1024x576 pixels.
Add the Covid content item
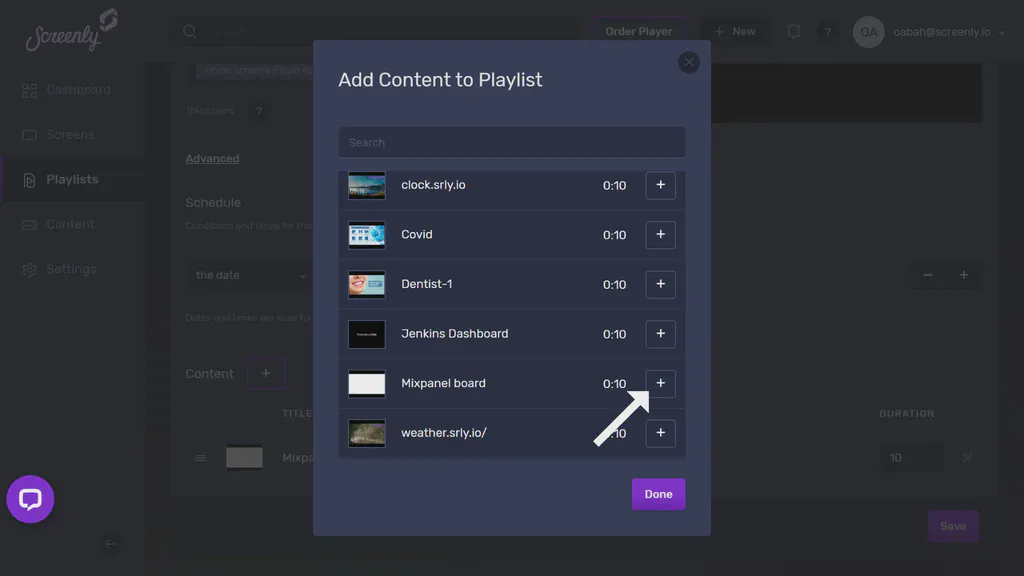click(660, 235)
